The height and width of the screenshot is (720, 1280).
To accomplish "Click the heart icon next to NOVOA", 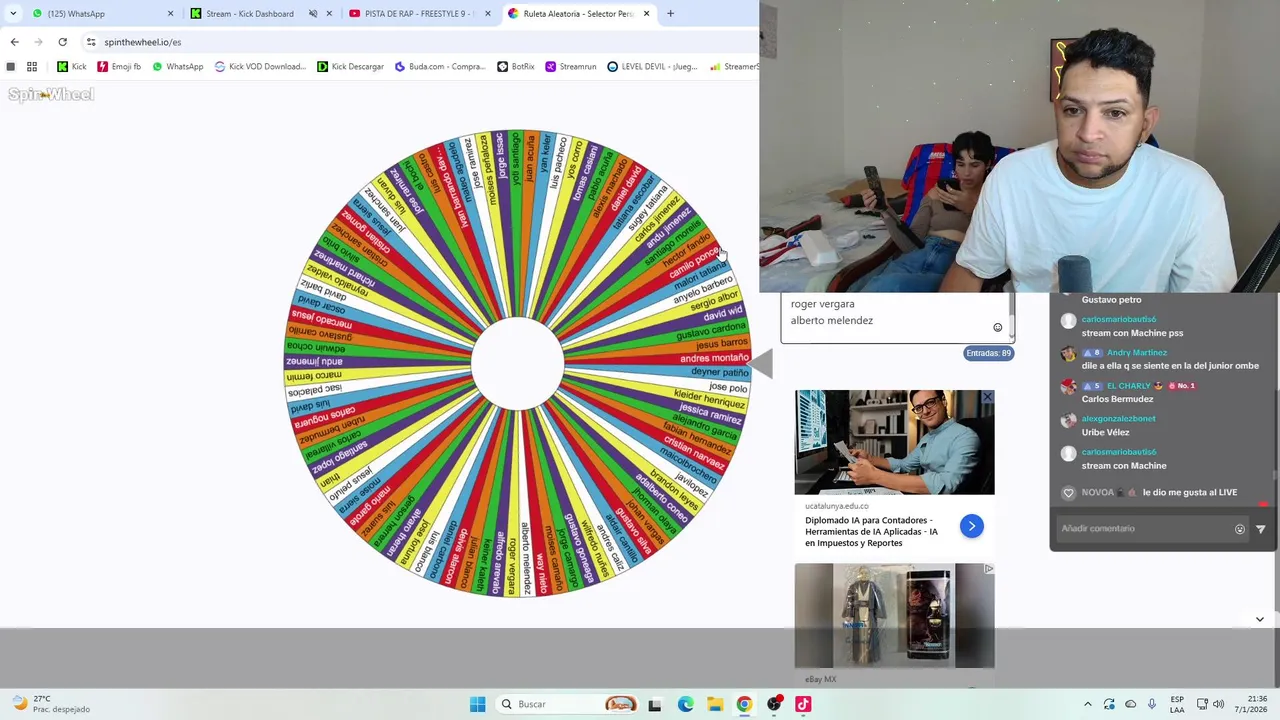I will tap(1068, 493).
